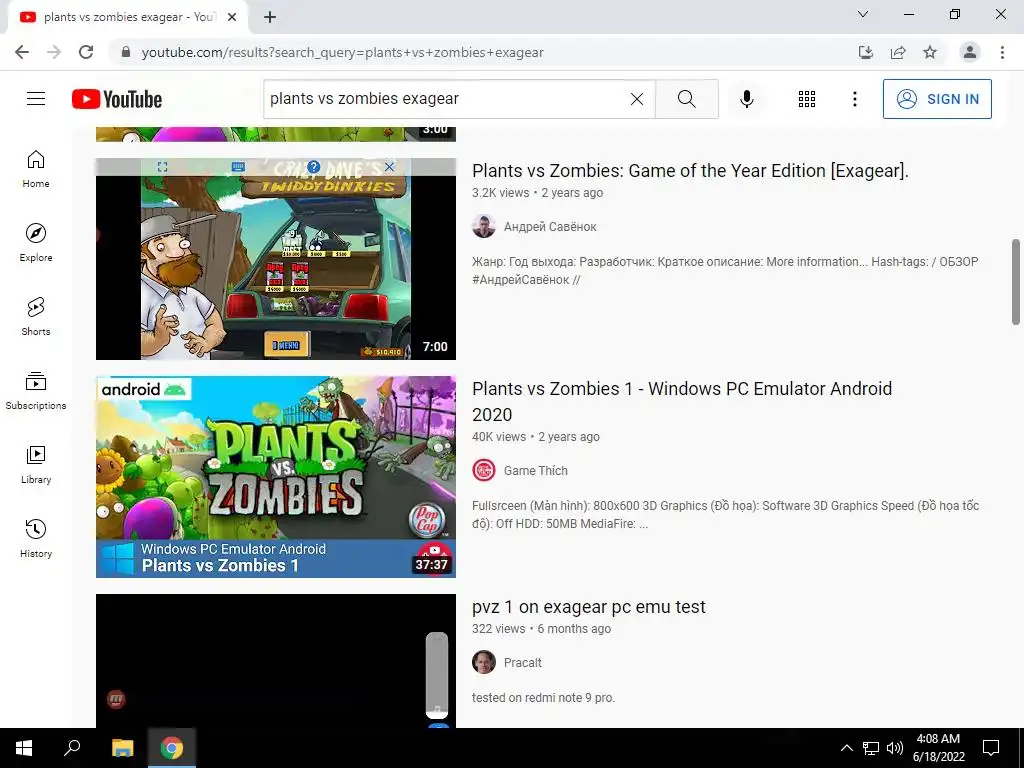Viewport: 1024px width, 768px height.
Task: Share this page via the address bar icon
Action: click(x=898, y=52)
